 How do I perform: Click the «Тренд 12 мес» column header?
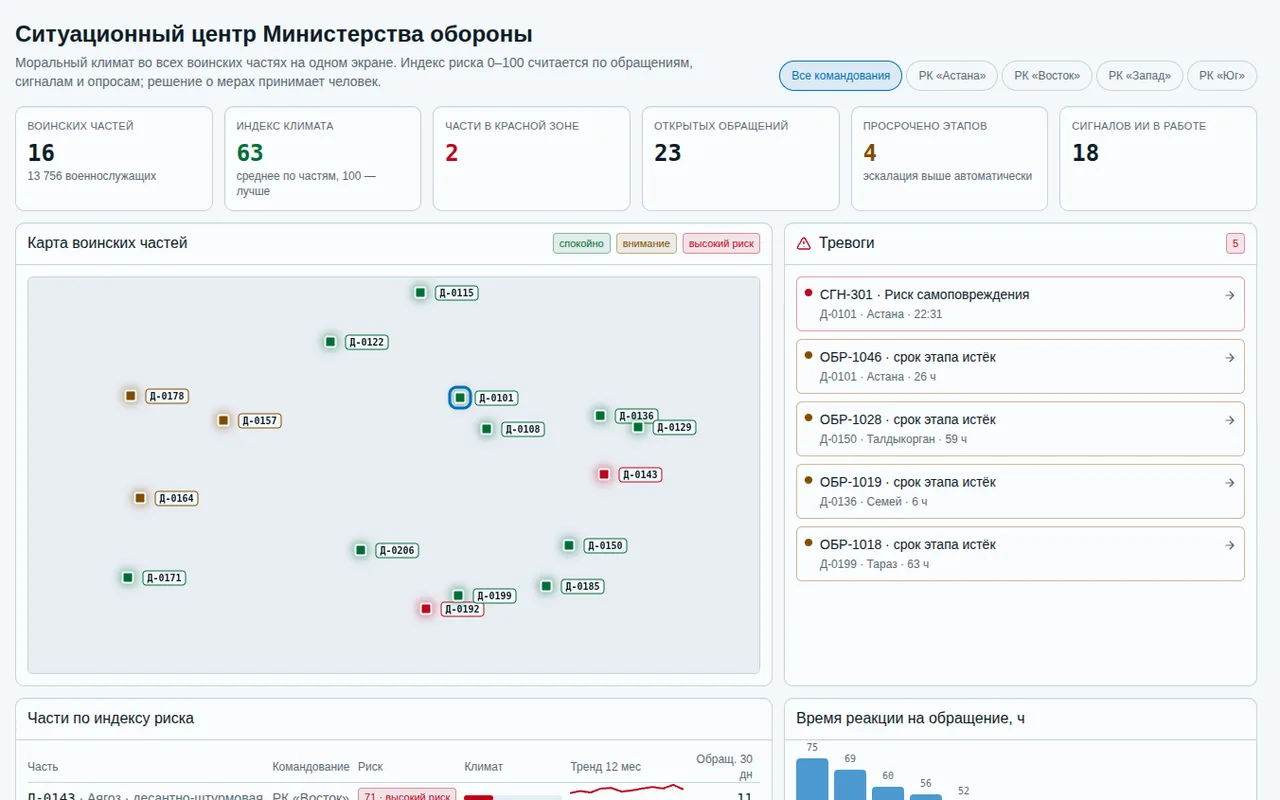pos(606,767)
